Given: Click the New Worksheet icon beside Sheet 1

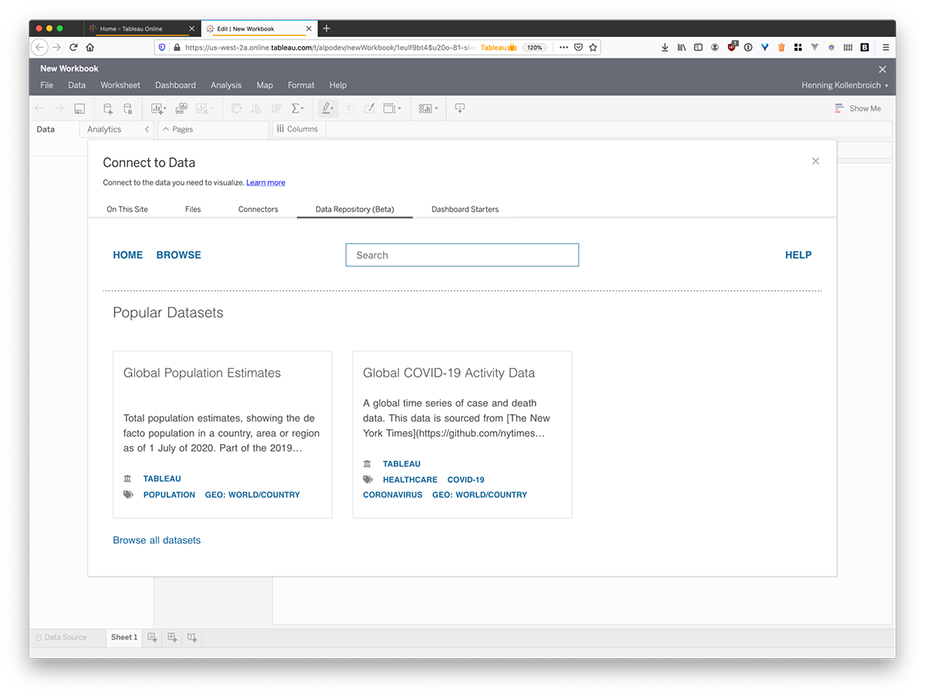Looking at the screenshot, I should 152,637.
